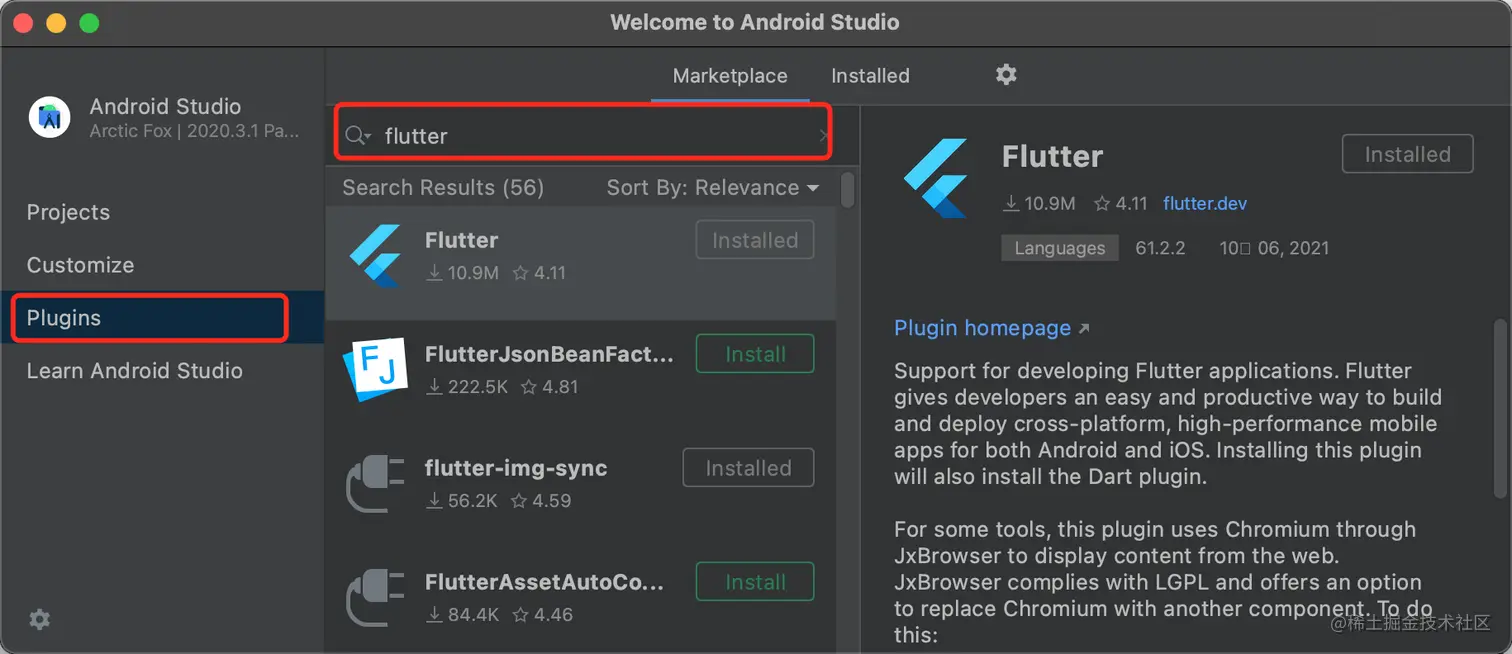The height and width of the screenshot is (654, 1512).
Task: Expand search history arrow next to magnifier
Action: coord(368,137)
